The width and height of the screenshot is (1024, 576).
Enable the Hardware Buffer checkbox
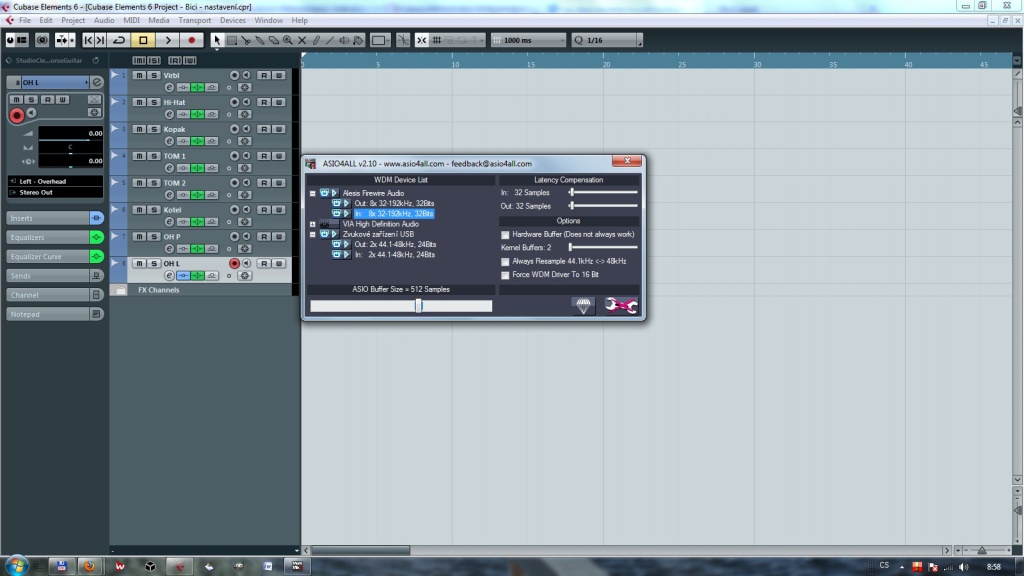click(505, 234)
